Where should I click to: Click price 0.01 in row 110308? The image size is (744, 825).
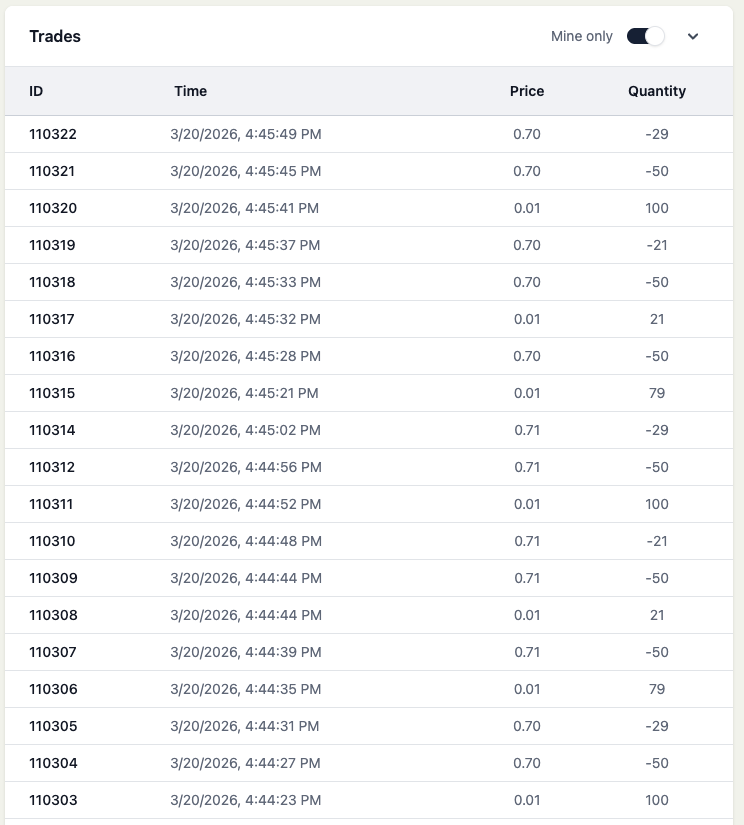[x=527, y=615]
